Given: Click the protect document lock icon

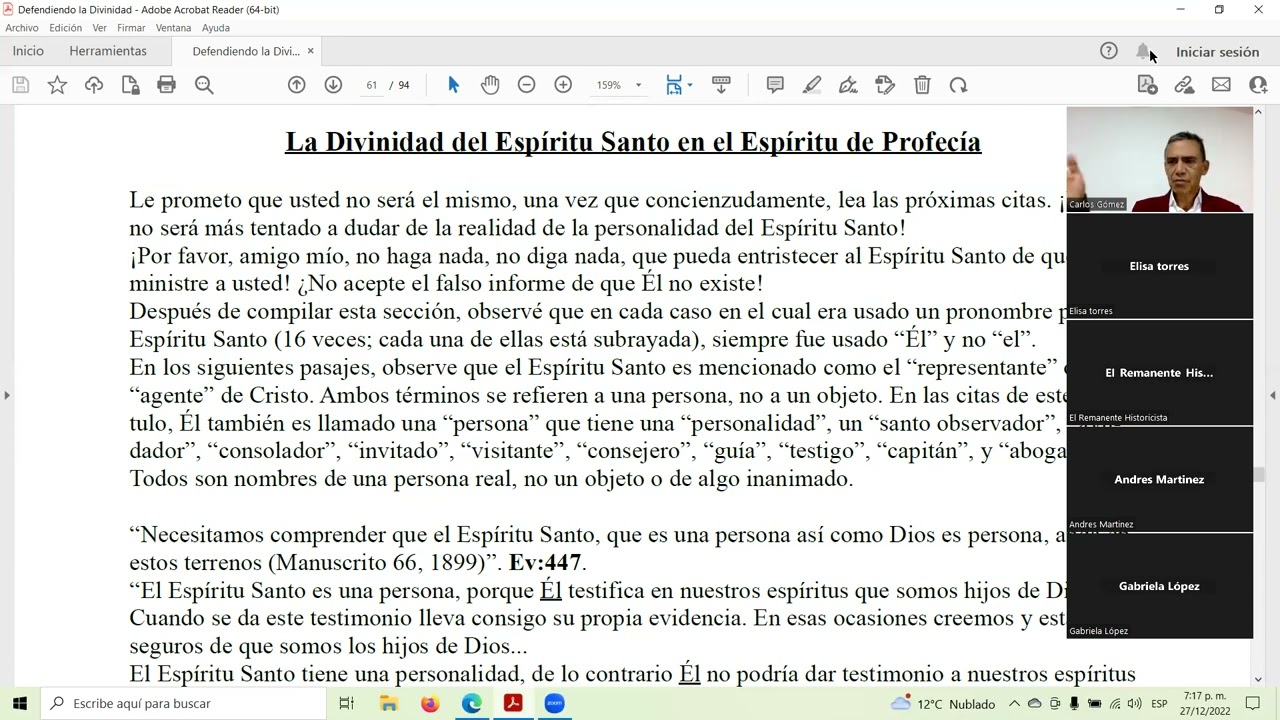Looking at the screenshot, I should pyautogui.click(x=130, y=85).
